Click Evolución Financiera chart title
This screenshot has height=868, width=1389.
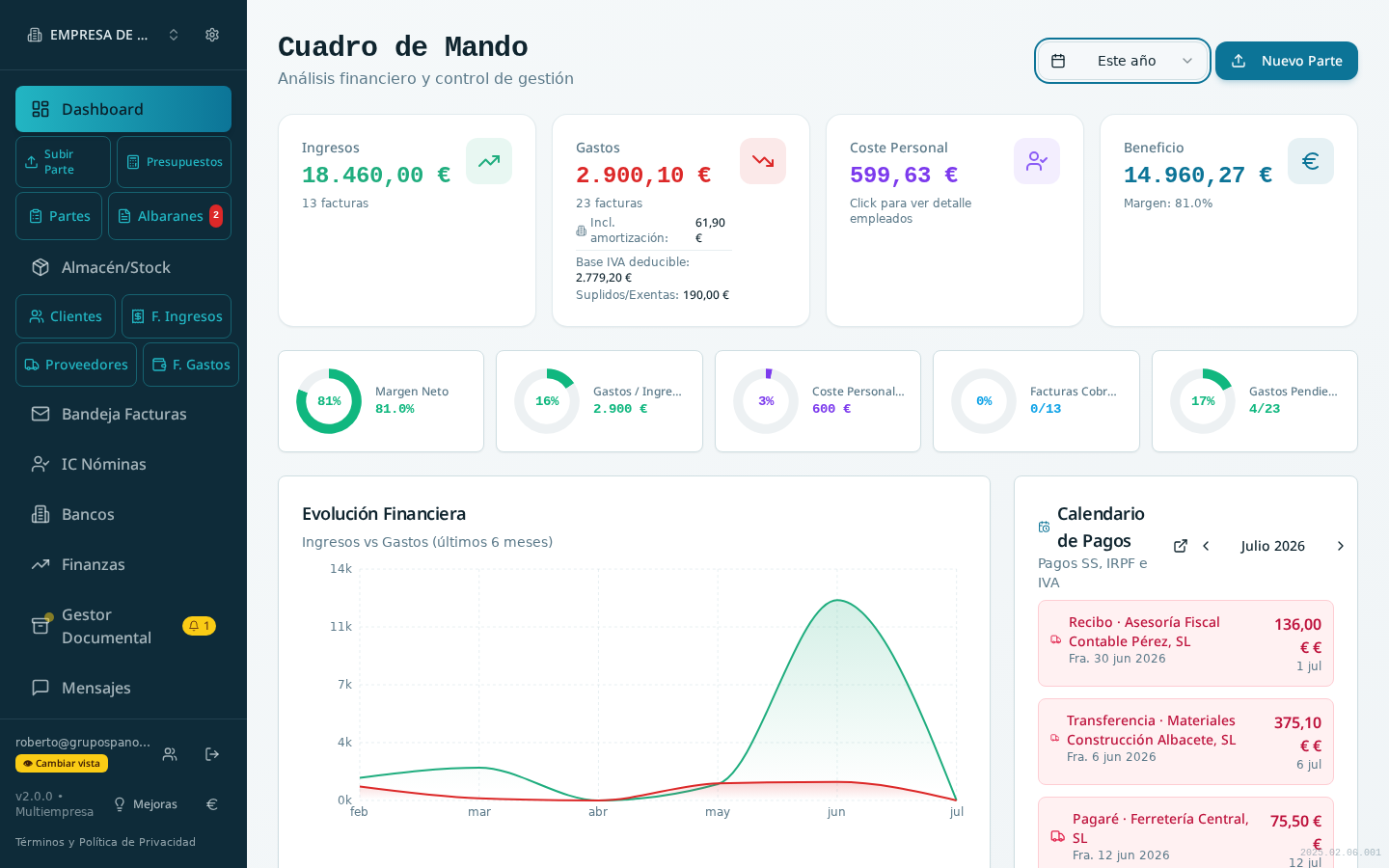click(384, 514)
